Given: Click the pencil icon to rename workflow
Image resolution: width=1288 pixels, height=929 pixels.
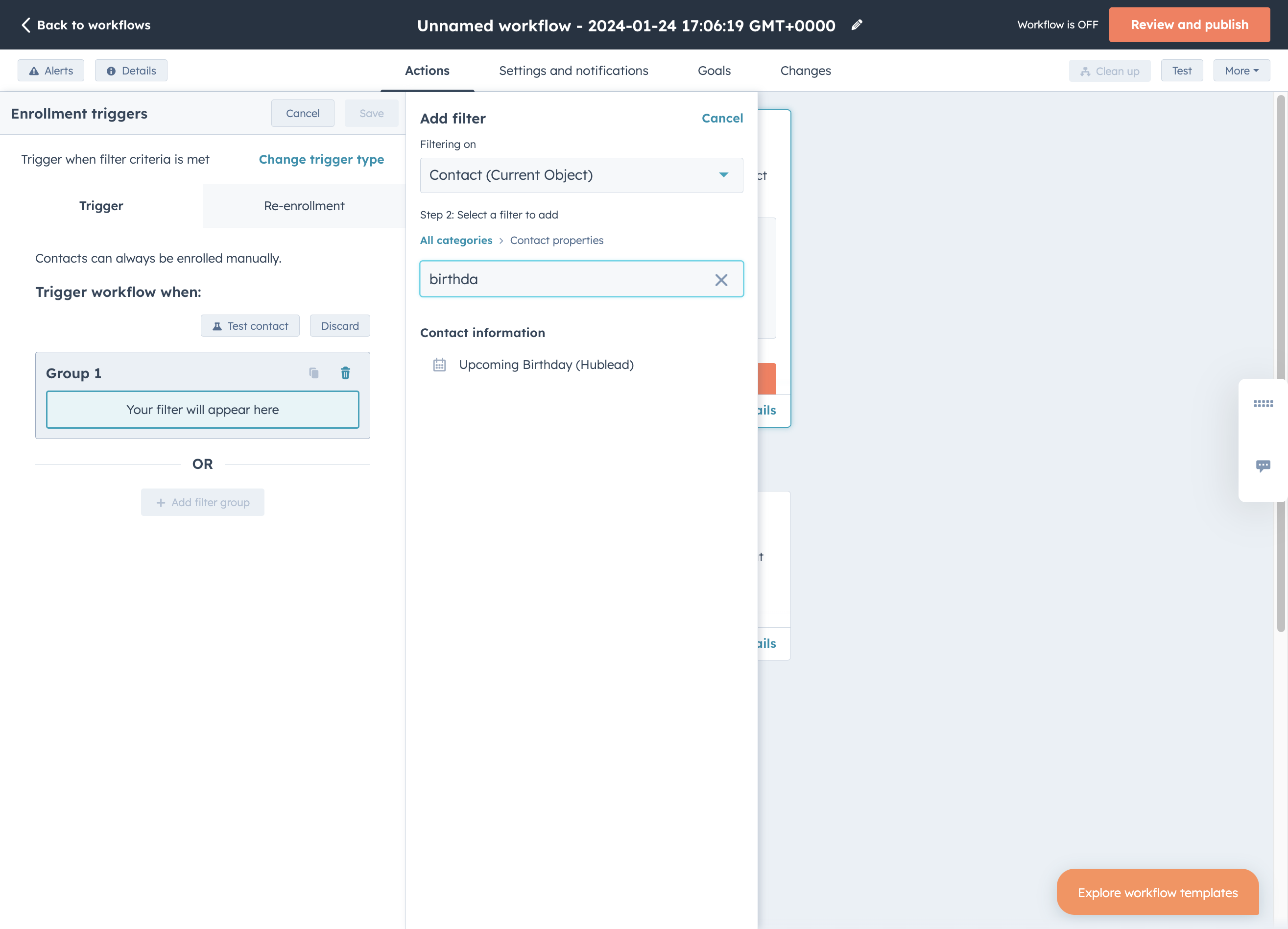Looking at the screenshot, I should click(857, 25).
